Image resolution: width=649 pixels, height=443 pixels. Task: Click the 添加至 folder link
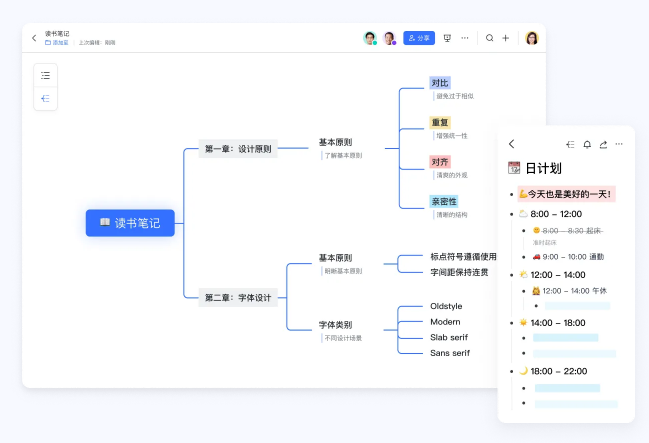click(57, 43)
